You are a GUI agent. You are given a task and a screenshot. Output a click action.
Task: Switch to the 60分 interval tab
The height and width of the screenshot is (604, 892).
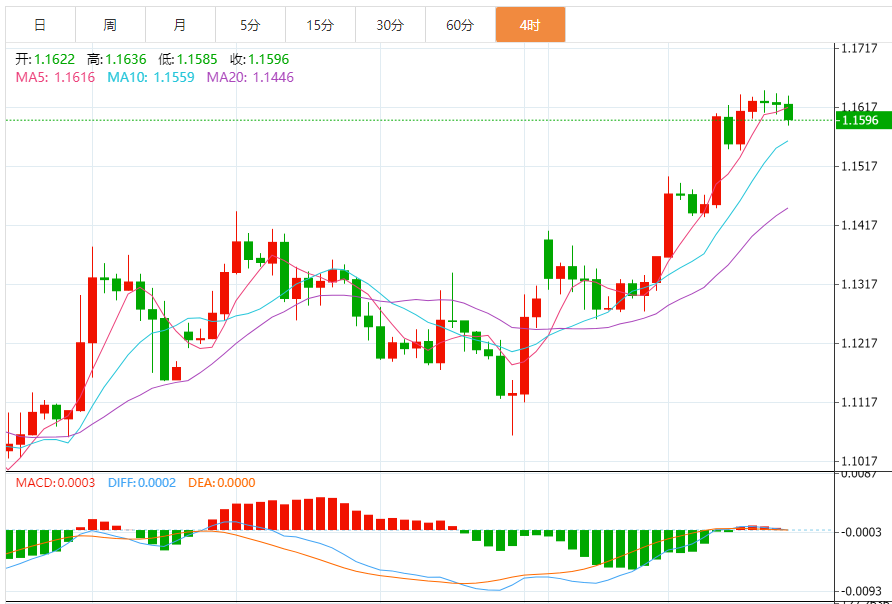pos(460,25)
